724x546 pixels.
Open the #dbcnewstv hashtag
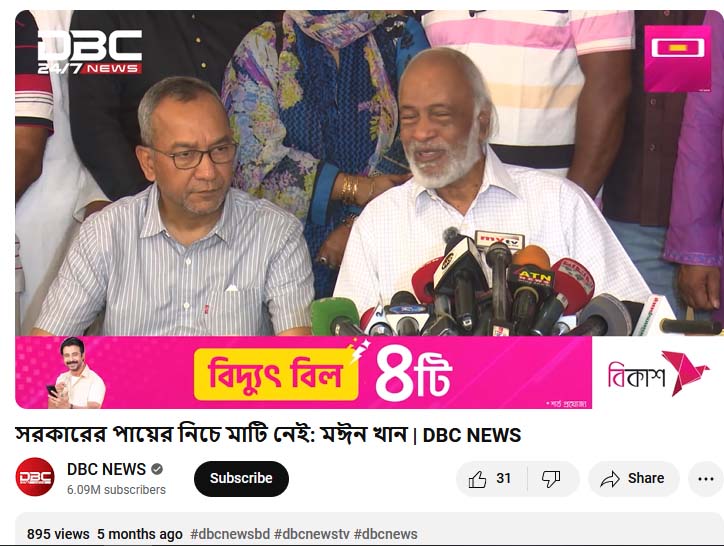[312, 534]
